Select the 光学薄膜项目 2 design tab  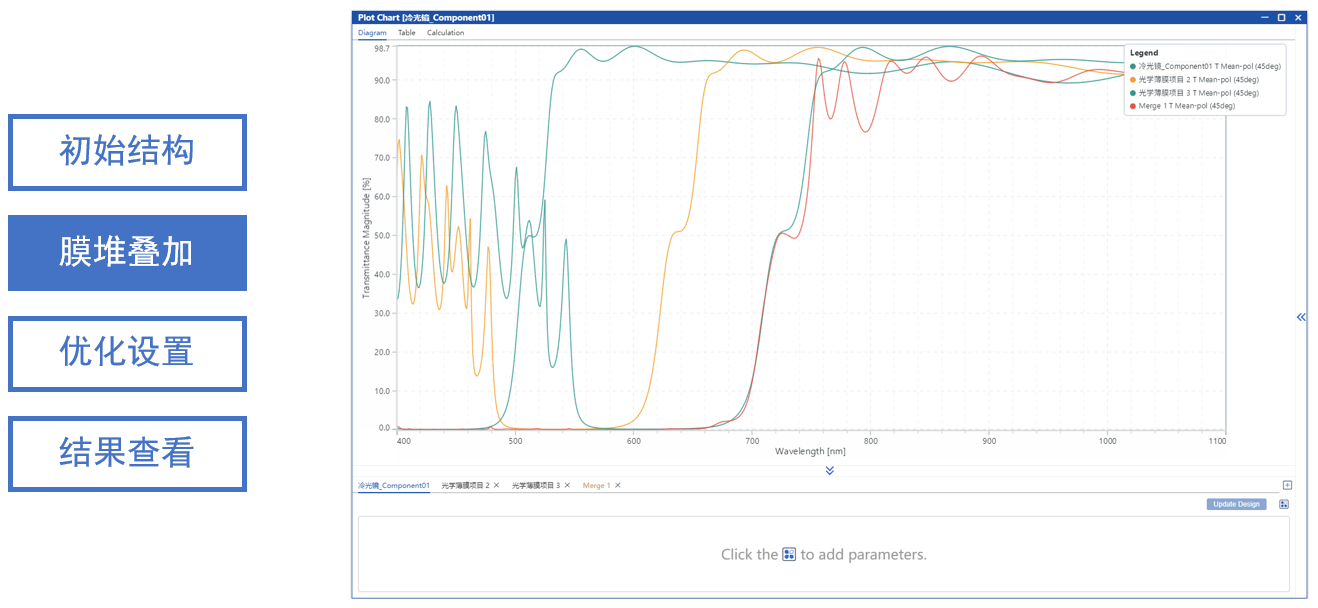tap(465, 485)
